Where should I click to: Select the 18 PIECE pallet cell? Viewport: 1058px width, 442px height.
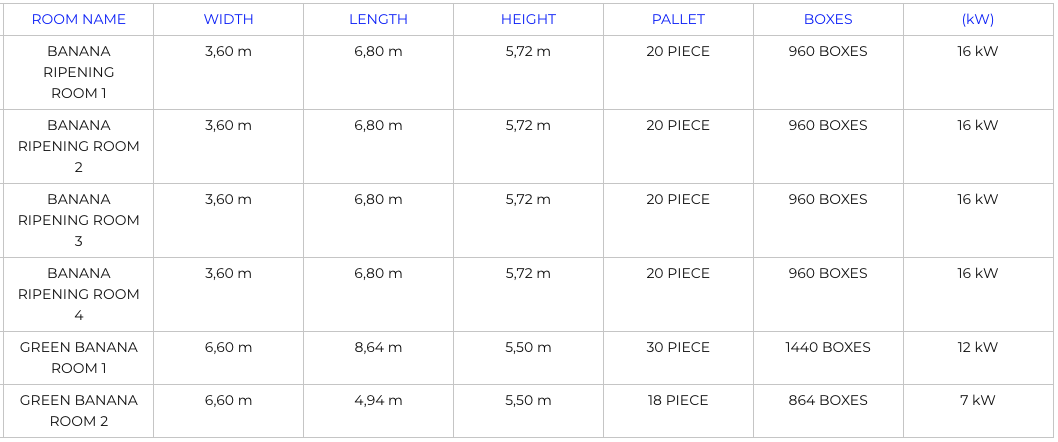[x=678, y=401]
